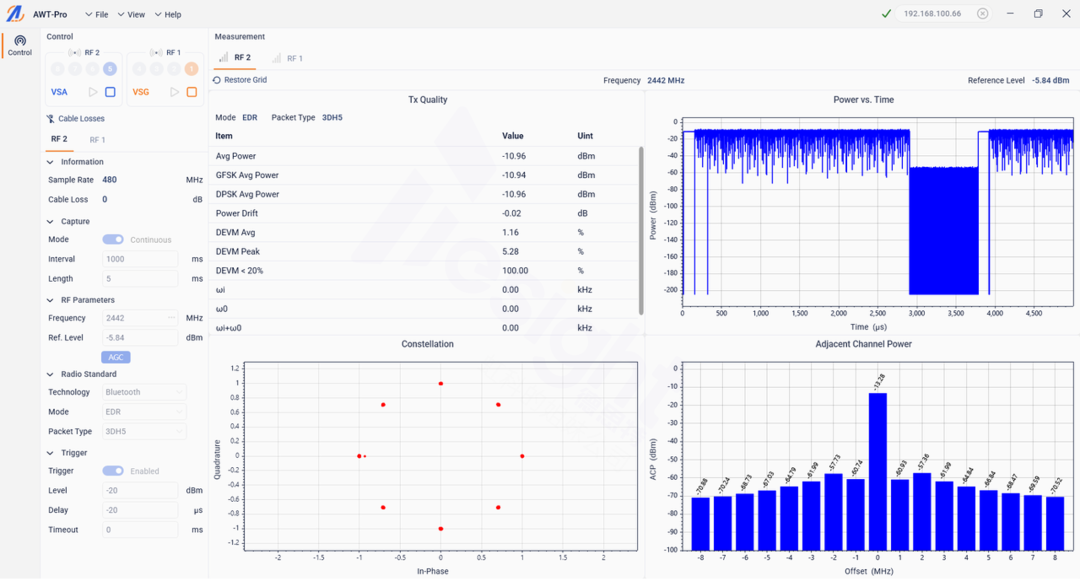Stop the VSA capture
This screenshot has height=579, width=1080.
(x=110, y=92)
